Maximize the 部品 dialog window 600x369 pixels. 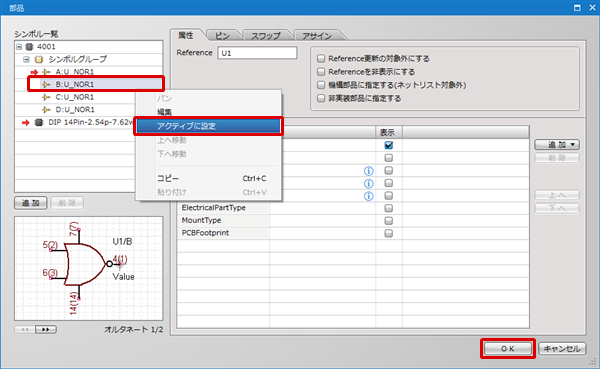point(577,7)
